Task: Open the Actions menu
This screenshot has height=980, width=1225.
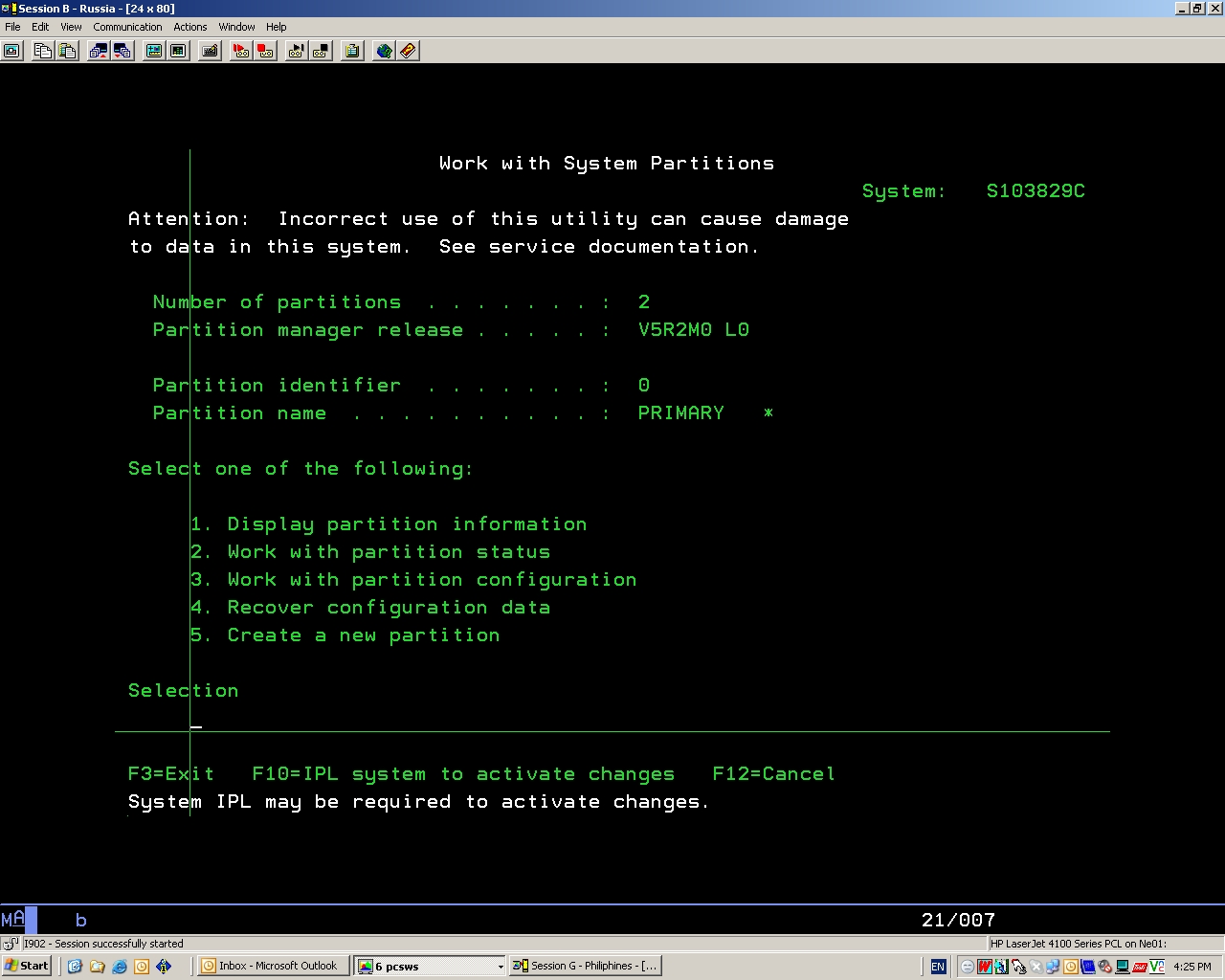Action: pyautogui.click(x=190, y=27)
